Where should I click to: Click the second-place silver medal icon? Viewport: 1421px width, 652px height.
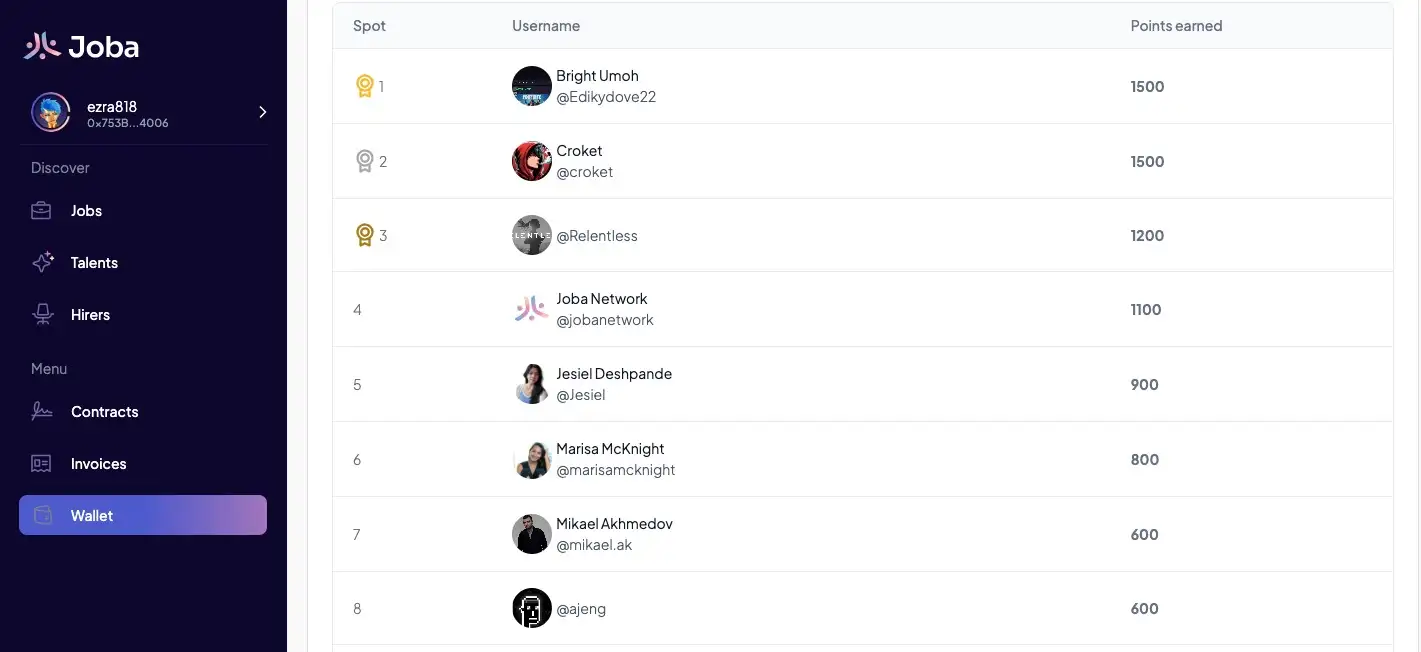(x=365, y=161)
